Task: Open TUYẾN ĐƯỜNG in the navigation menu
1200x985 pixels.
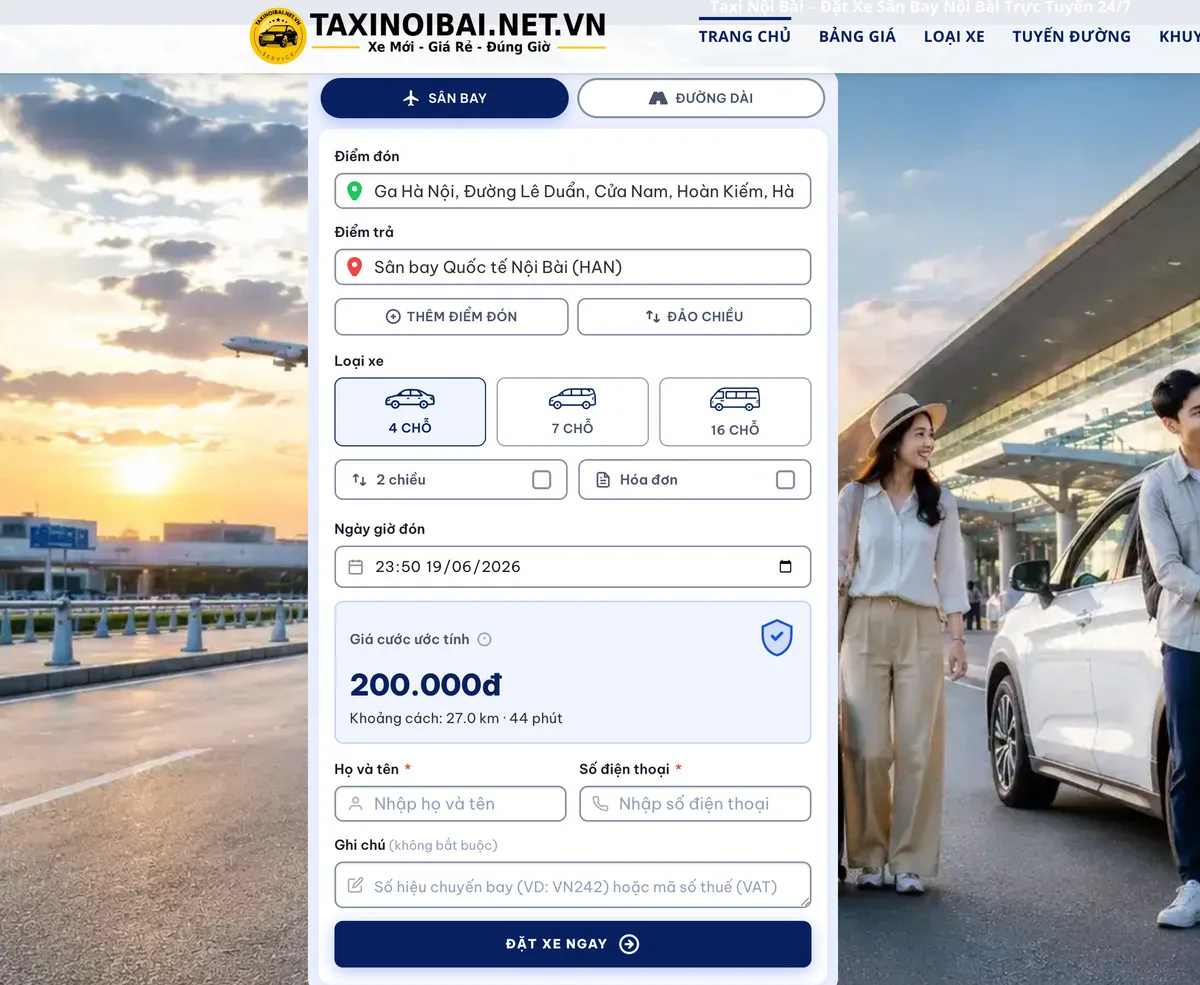Action: 1071,36
